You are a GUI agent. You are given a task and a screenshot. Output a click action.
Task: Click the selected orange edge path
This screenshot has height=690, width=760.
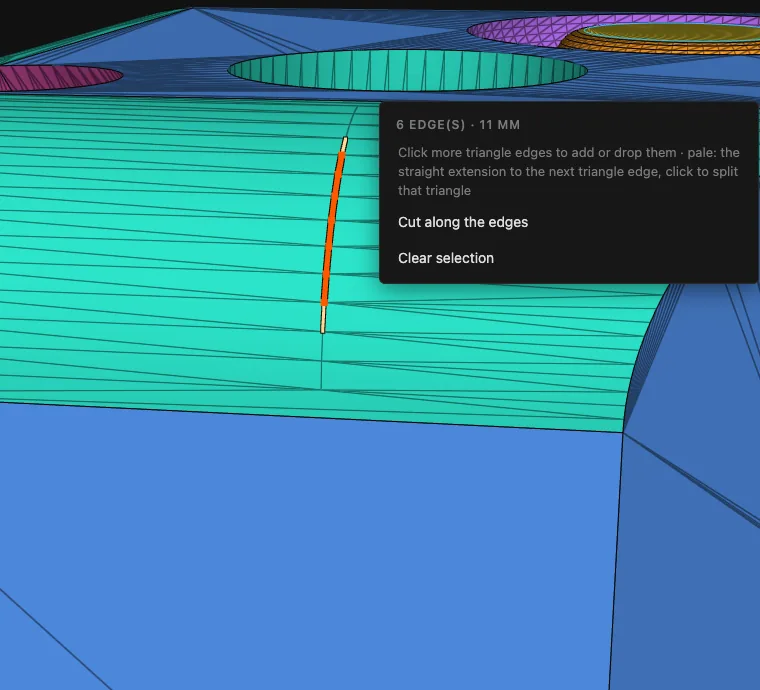pos(332,228)
